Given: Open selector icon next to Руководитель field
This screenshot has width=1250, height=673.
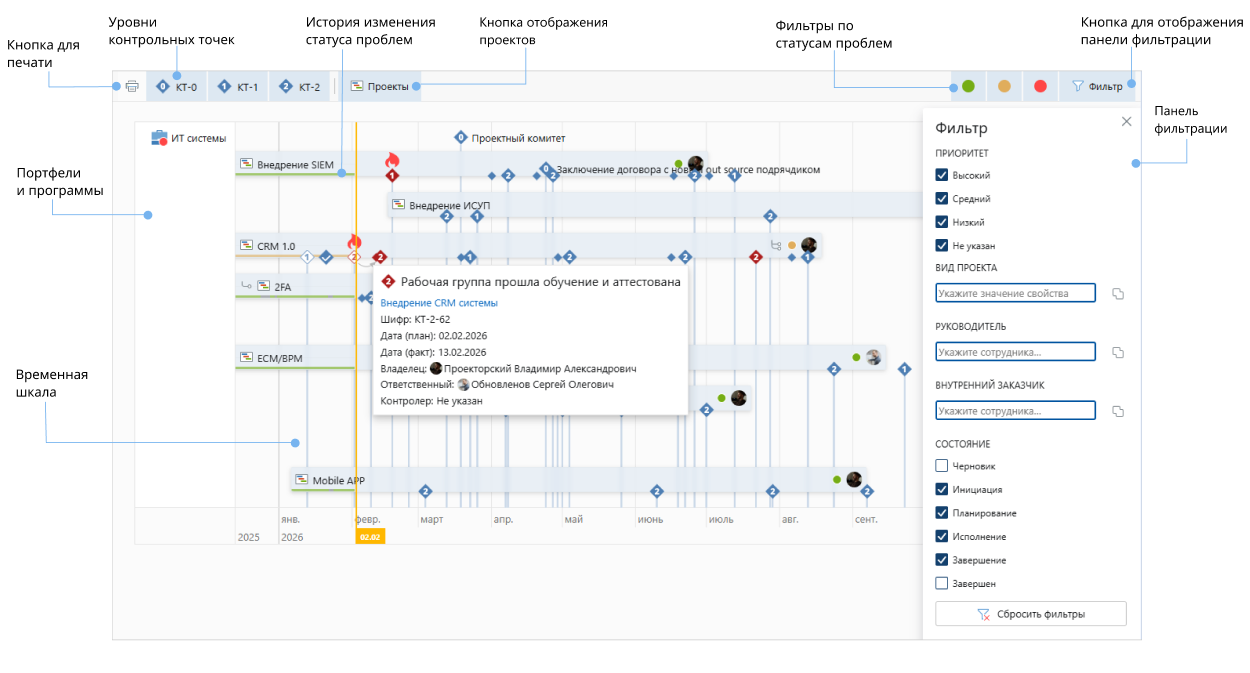Looking at the screenshot, I should coord(1118,353).
